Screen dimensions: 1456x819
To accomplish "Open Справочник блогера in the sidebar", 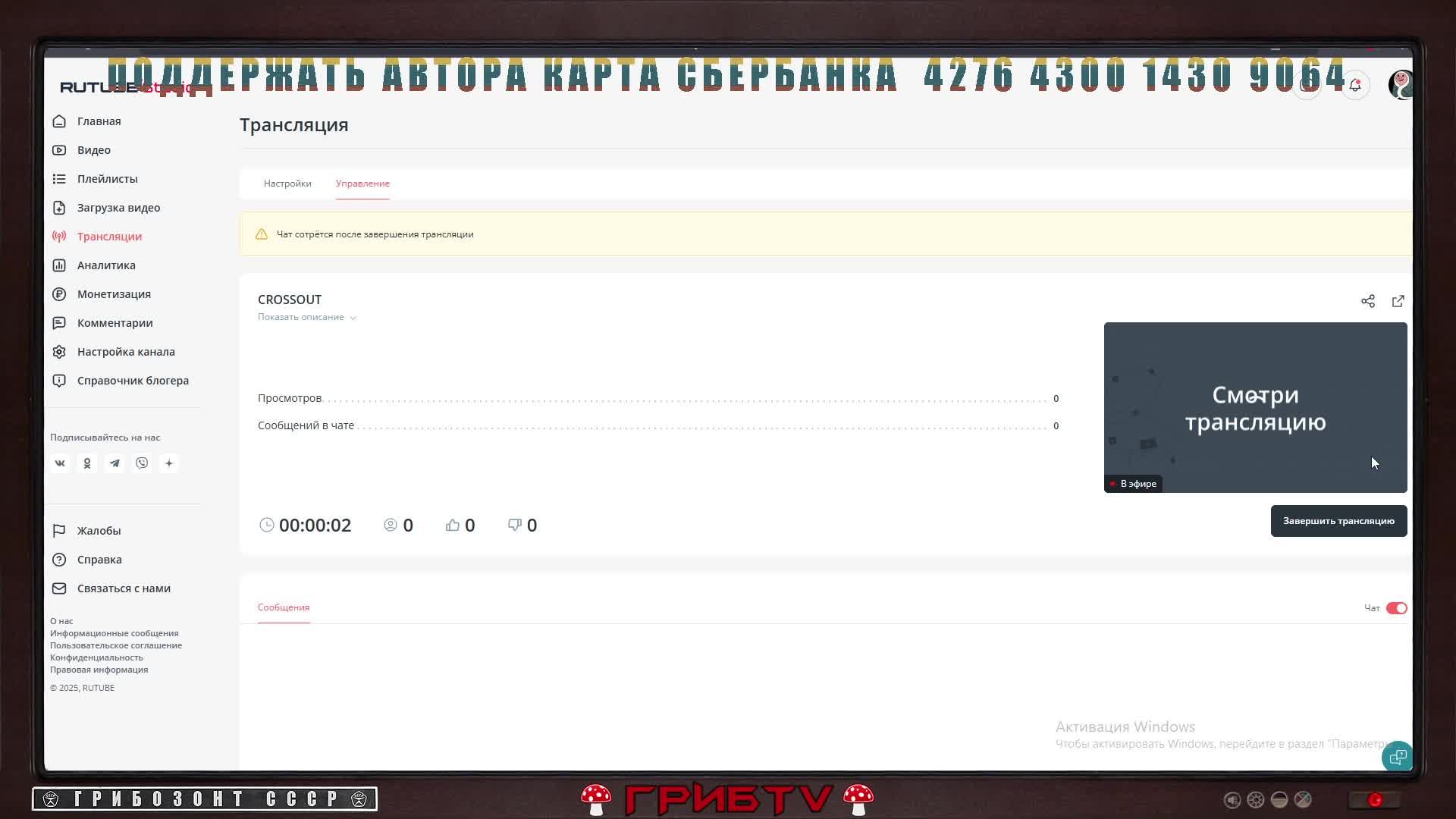I will coord(133,381).
